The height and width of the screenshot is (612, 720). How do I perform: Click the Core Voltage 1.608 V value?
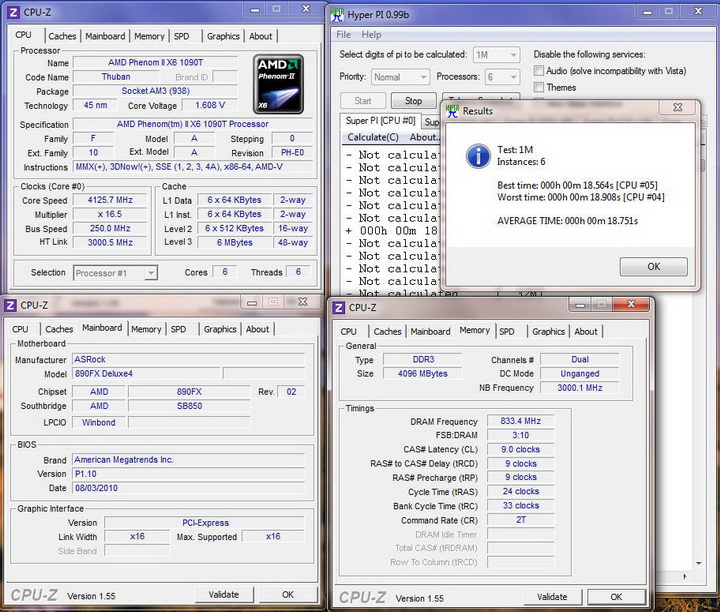(210, 105)
